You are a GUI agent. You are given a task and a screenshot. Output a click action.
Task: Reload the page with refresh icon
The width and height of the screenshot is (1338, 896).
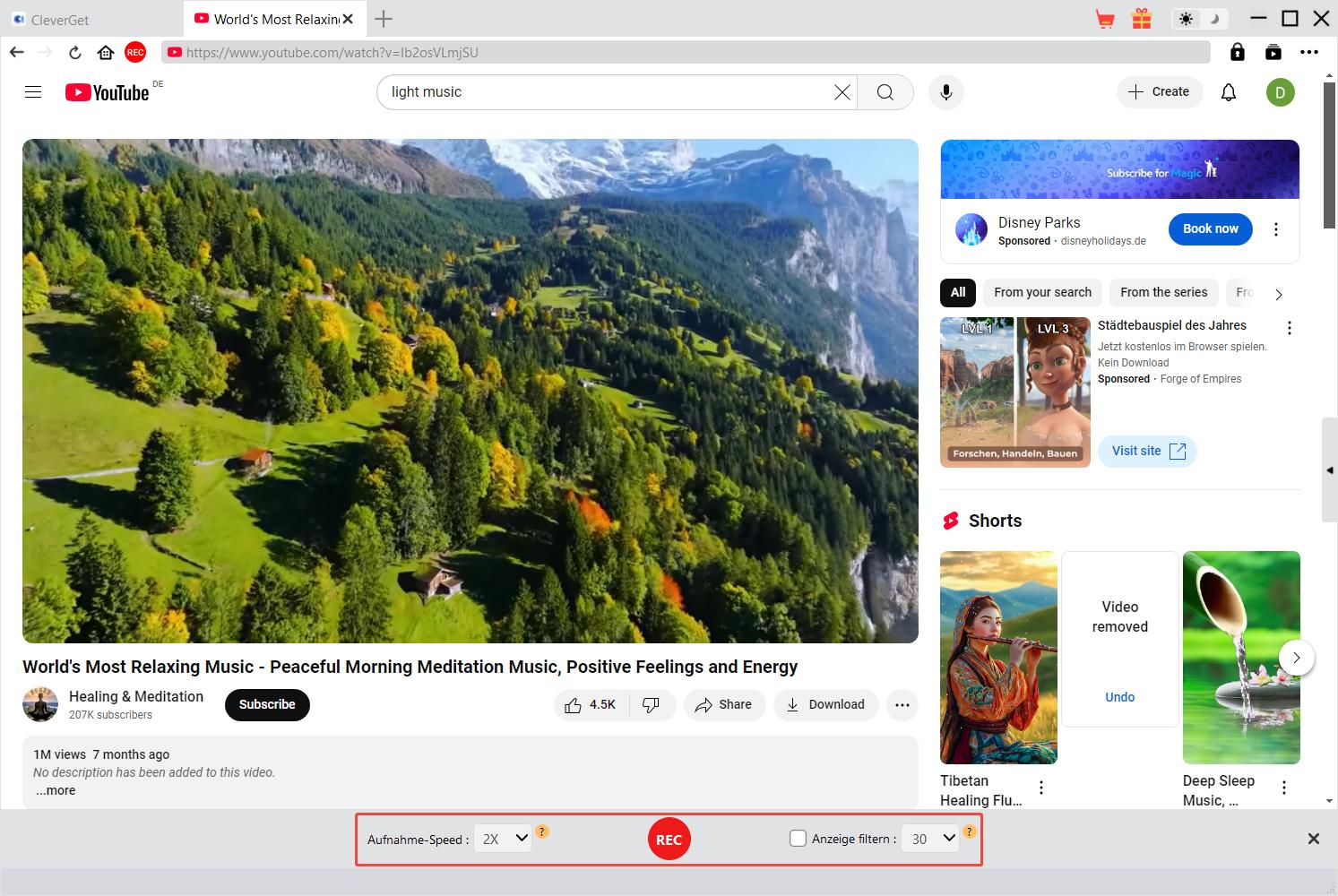pyautogui.click(x=75, y=53)
